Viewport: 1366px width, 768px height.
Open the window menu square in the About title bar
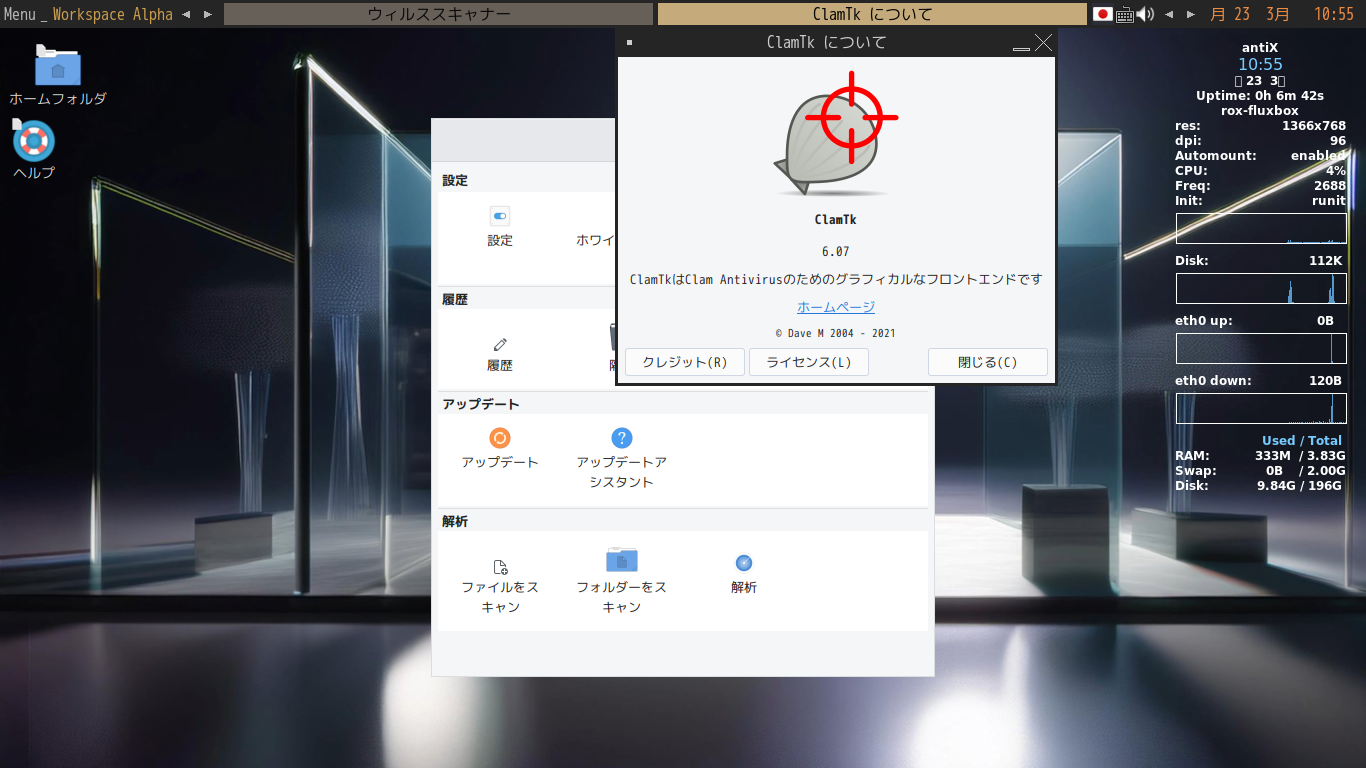(x=629, y=42)
